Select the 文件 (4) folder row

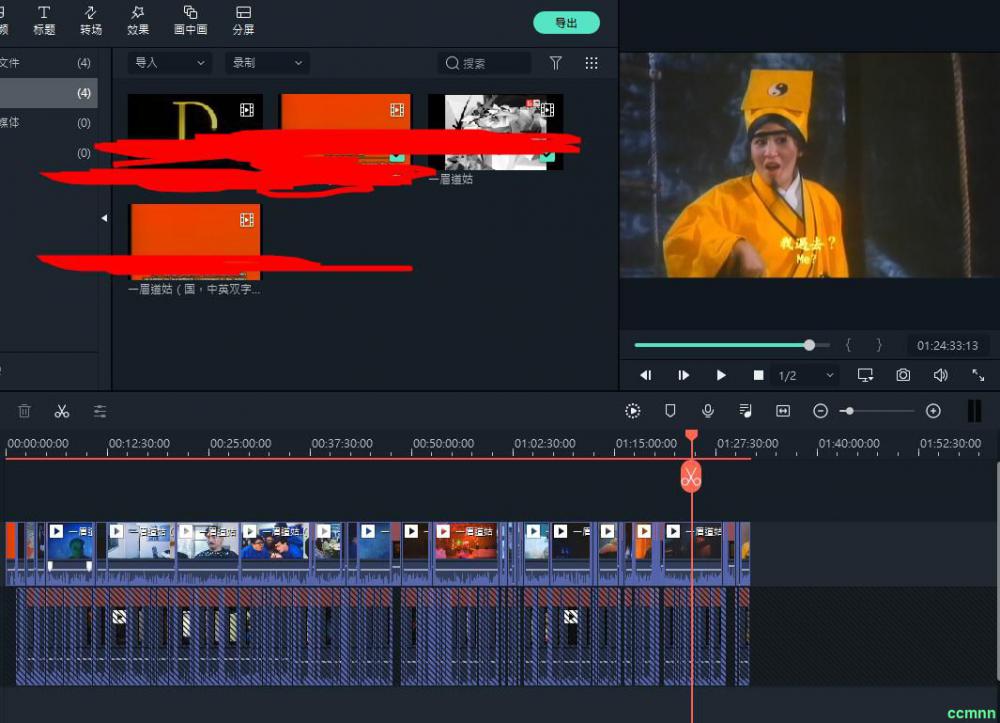click(x=48, y=62)
